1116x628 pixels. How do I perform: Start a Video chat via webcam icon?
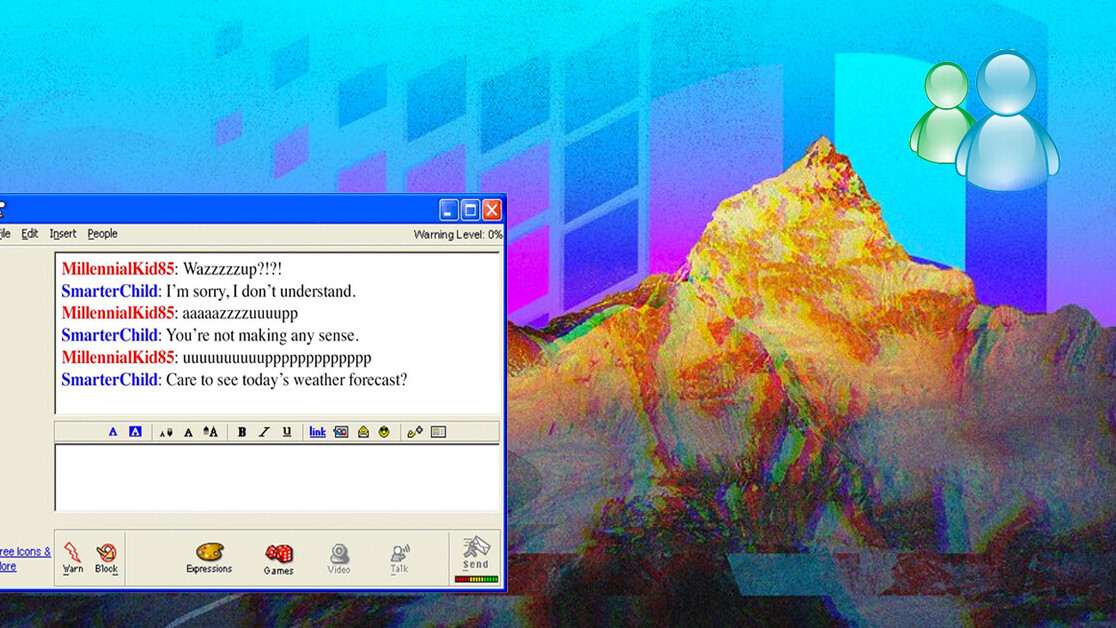339,554
